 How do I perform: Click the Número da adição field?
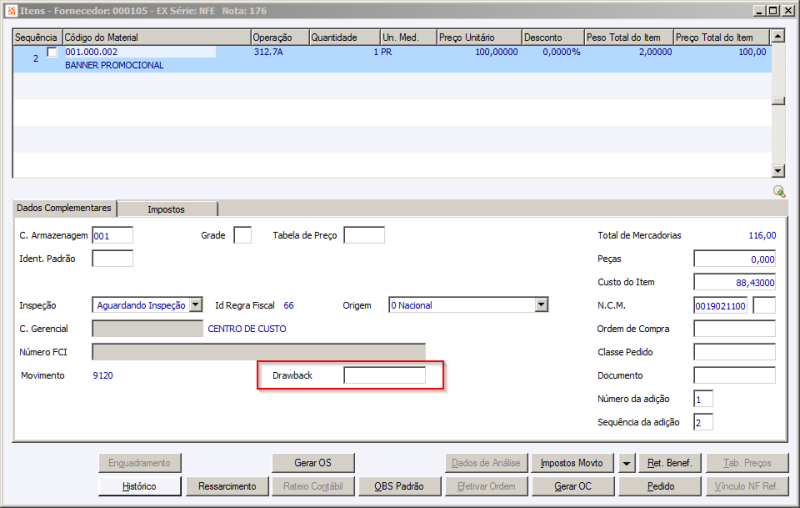pyautogui.click(x=703, y=399)
